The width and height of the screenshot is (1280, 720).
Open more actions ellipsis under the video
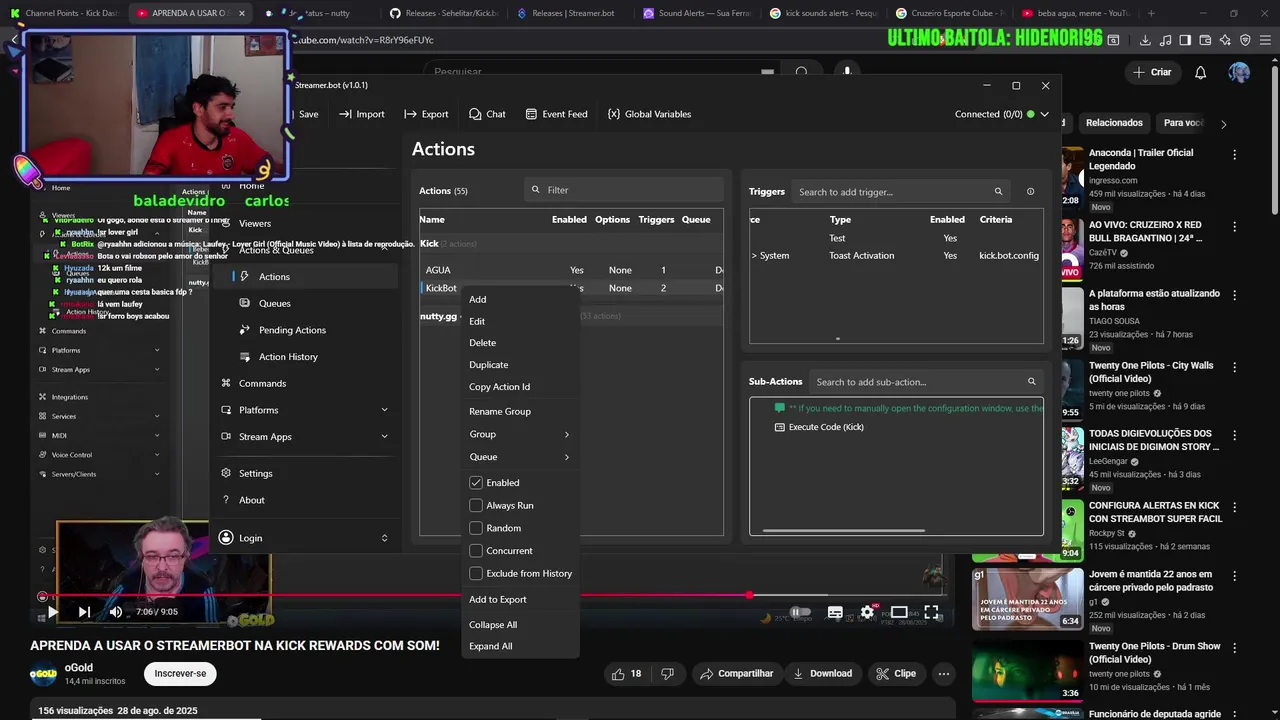point(943,674)
